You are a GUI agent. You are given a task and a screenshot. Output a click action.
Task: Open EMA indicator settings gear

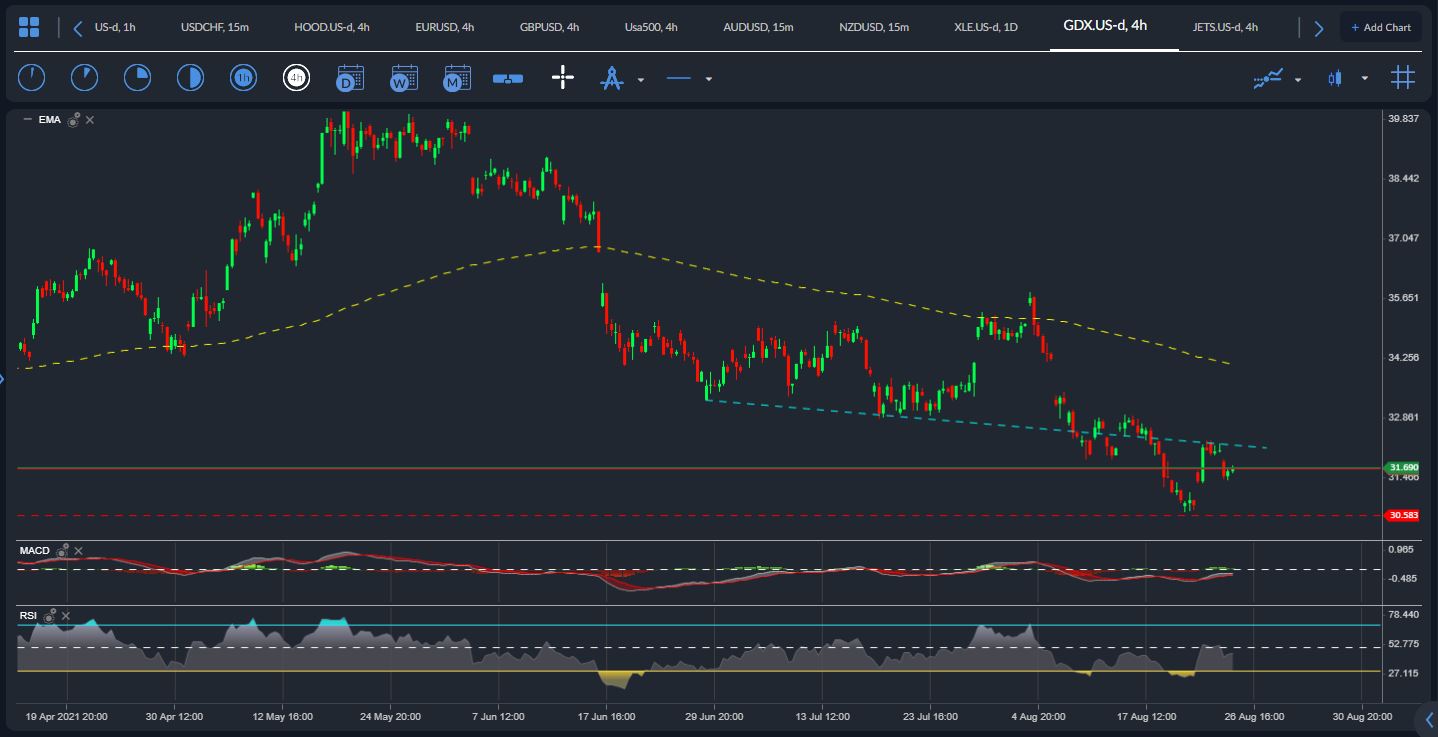coord(74,120)
